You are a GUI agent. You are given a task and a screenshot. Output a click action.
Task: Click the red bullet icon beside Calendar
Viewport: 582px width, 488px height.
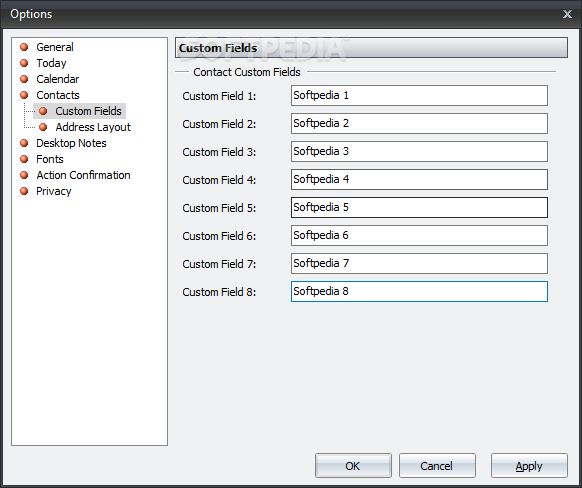click(x=24, y=79)
